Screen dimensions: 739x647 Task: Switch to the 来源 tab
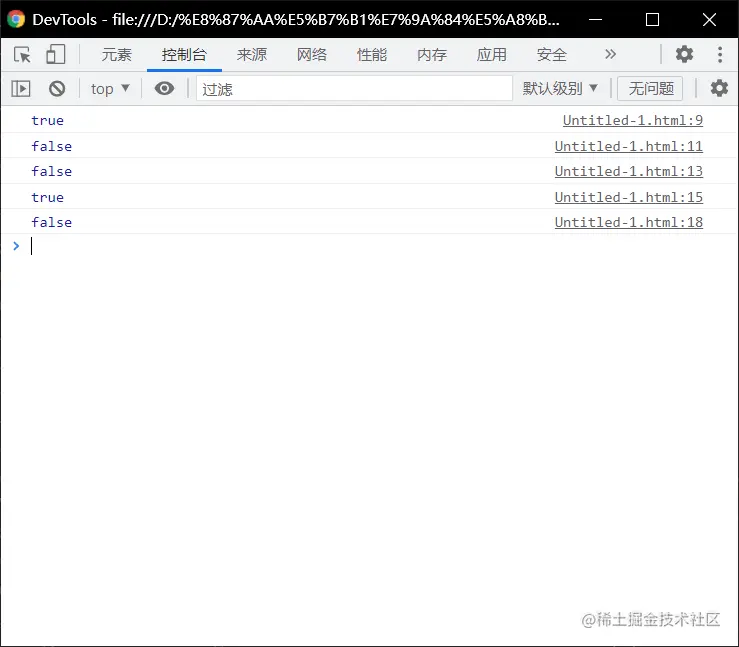pyautogui.click(x=252, y=55)
